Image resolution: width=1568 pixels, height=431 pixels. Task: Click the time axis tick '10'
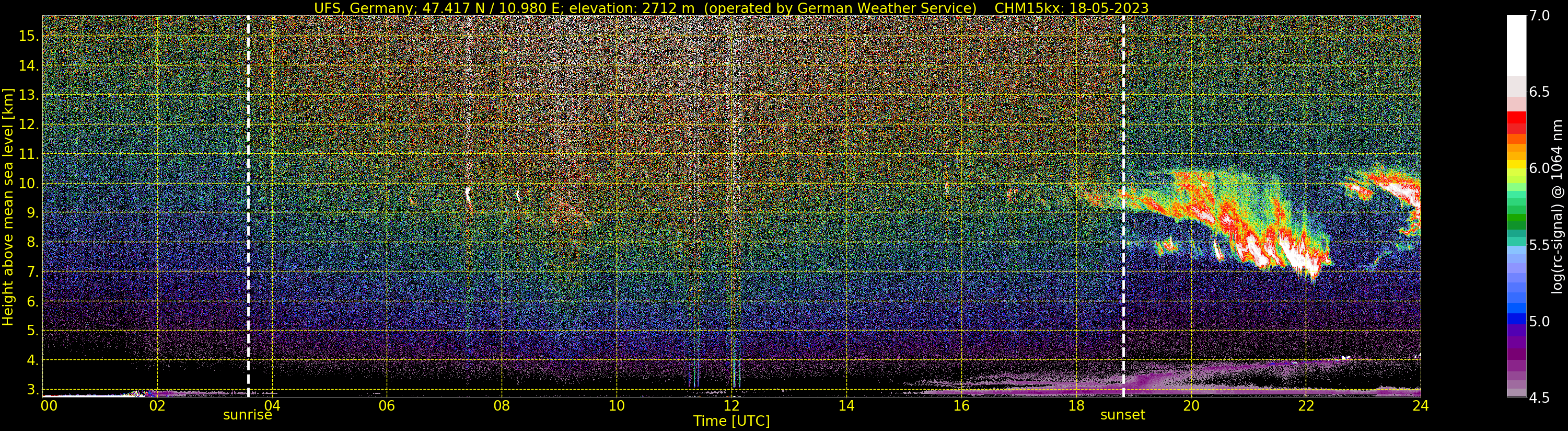[x=617, y=405]
